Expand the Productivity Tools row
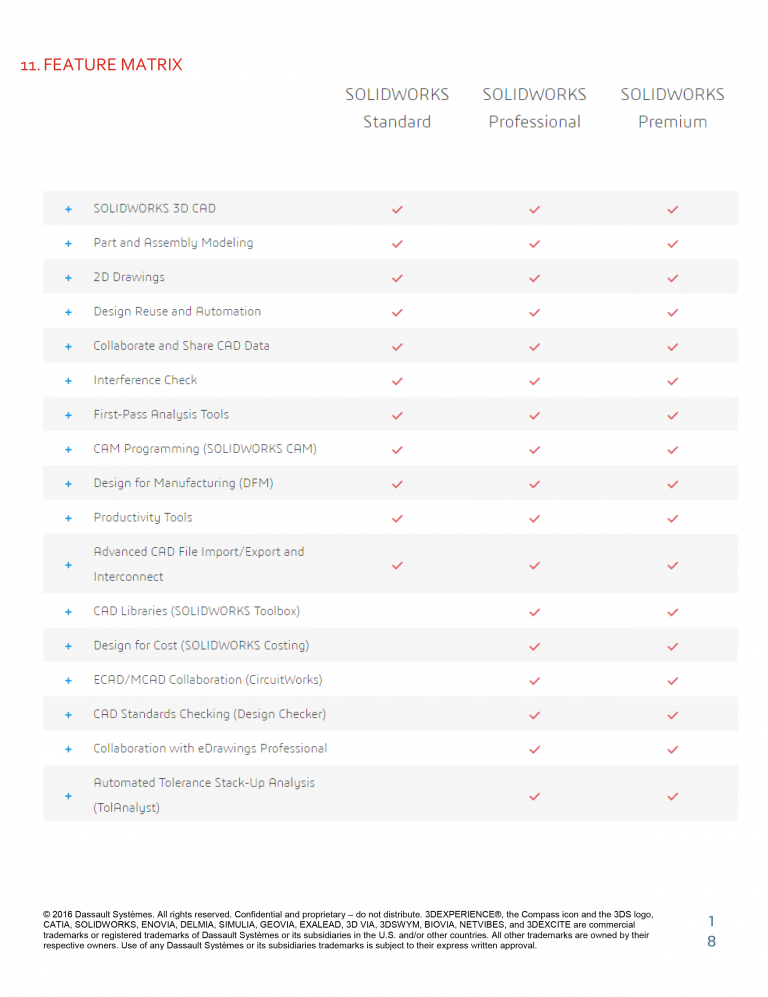The height and width of the screenshot is (997, 768). click(69, 518)
